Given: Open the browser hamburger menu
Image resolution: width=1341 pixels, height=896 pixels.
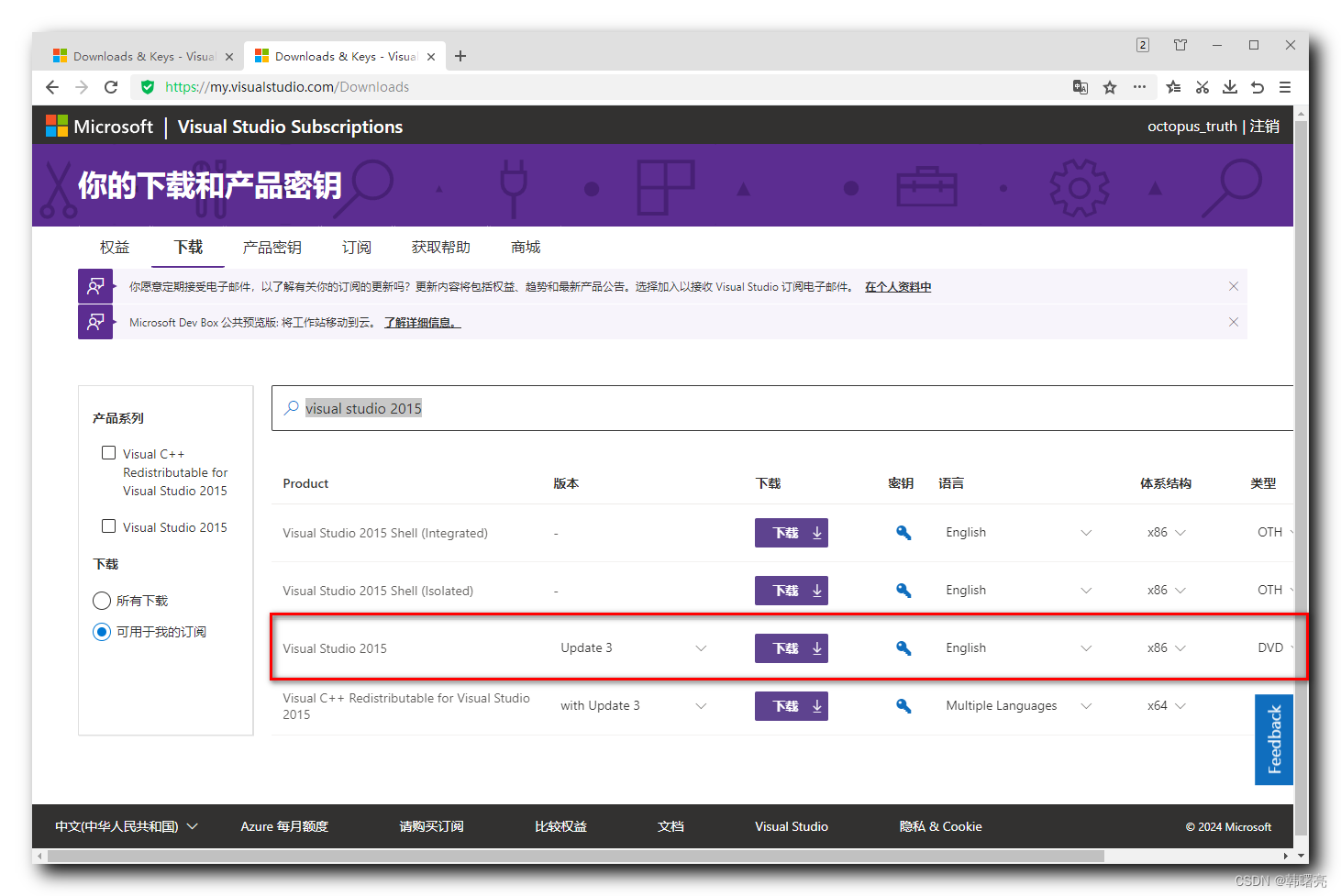Looking at the screenshot, I should click(x=1285, y=87).
